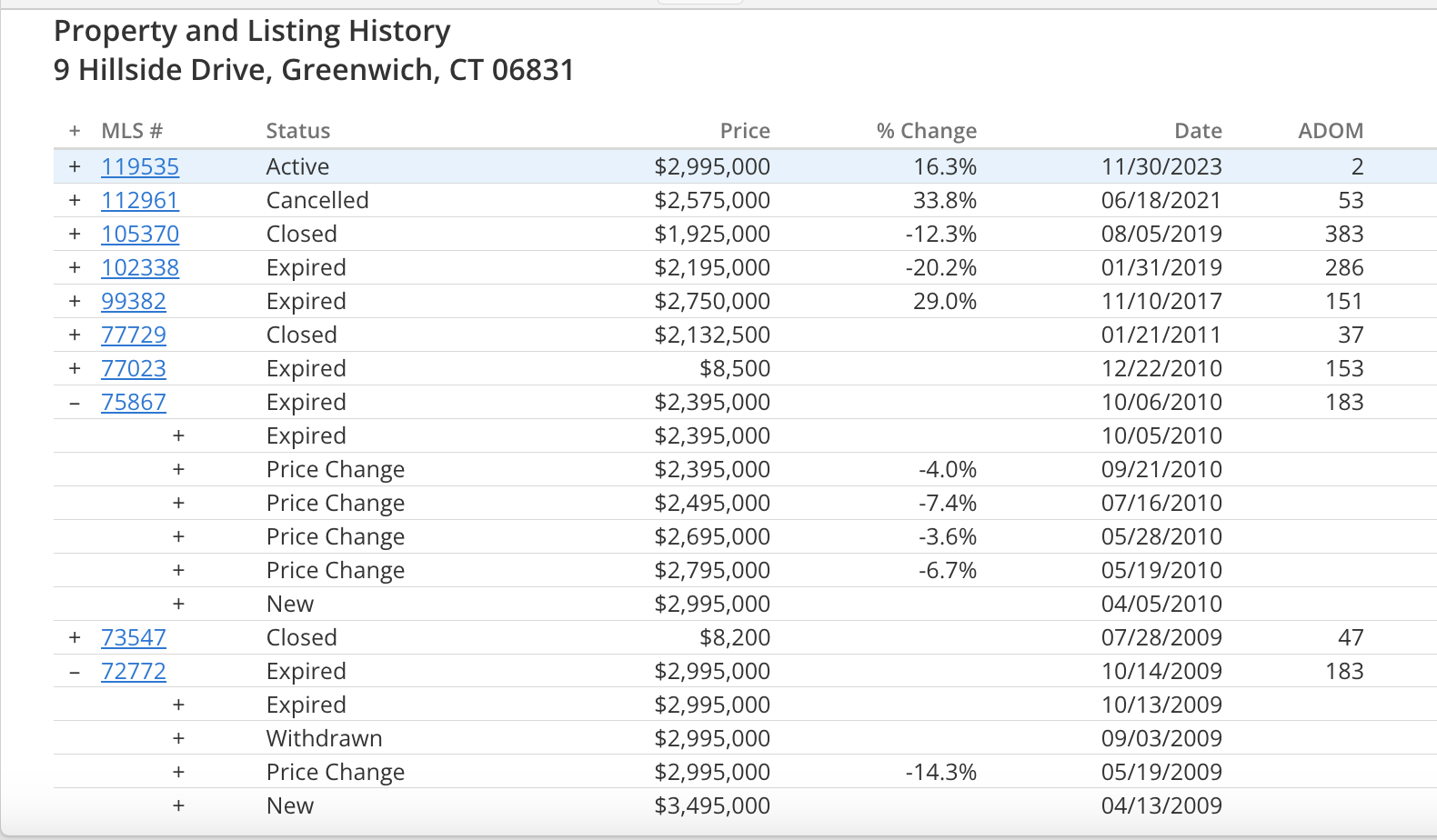1437x840 pixels.
Task: Expand the 04/13/2009 New sub-row
Action: 178,805
